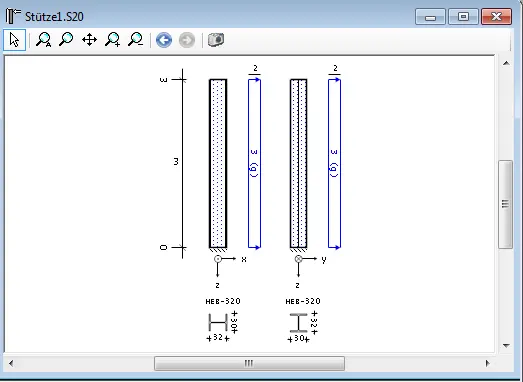Screen dimensions: 523x382
Task: Click the greyed forward arrow button
Action: pyautogui.click(x=187, y=40)
